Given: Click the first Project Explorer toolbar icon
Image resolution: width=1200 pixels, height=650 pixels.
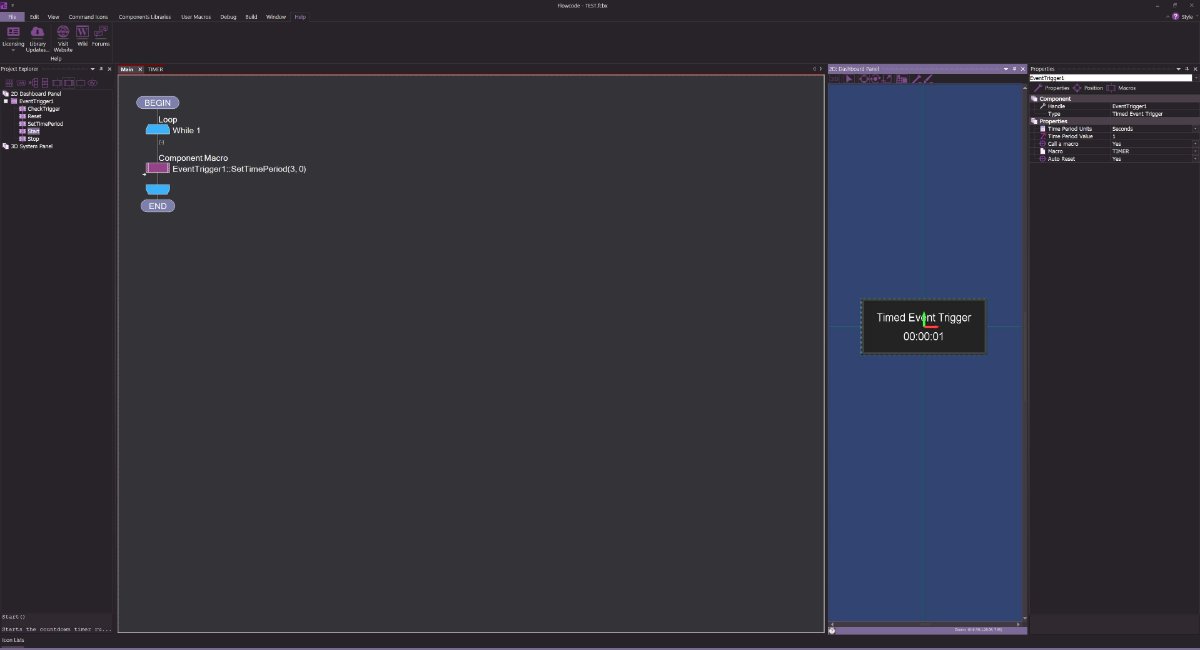Looking at the screenshot, I should pyautogui.click(x=8, y=83).
